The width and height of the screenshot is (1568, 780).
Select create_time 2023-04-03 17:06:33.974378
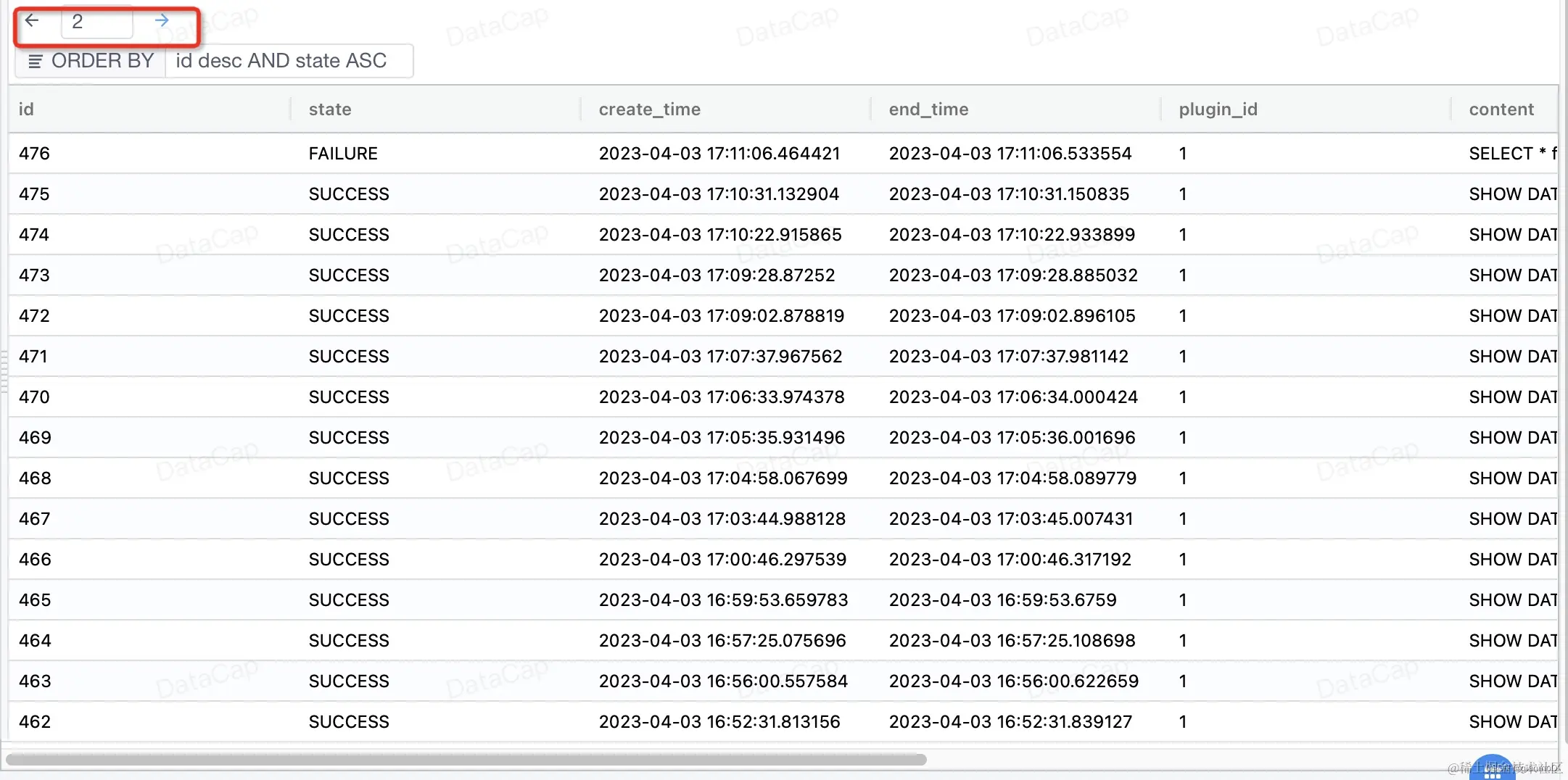coord(722,397)
